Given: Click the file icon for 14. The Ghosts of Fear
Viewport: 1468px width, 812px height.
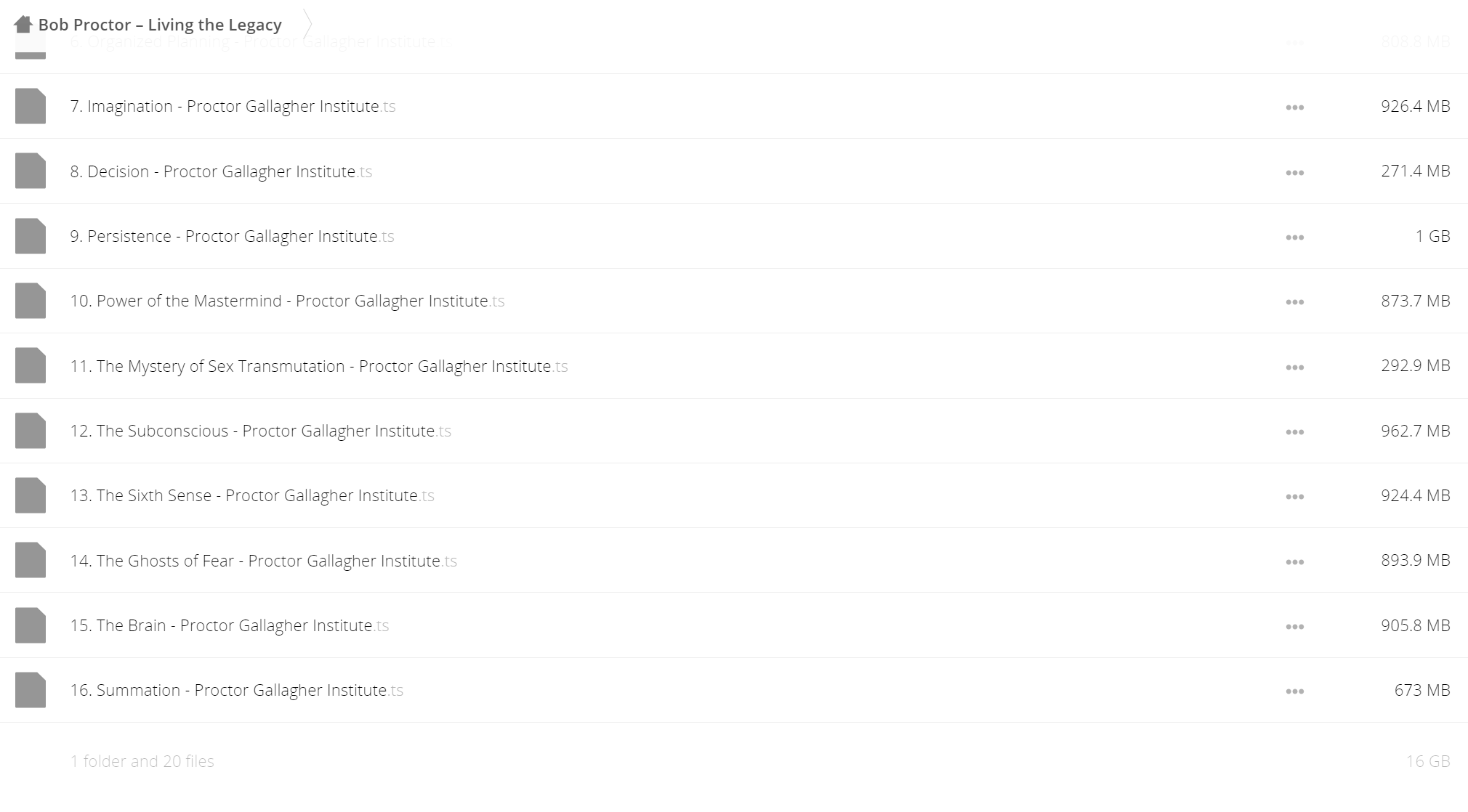Looking at the screenshot, I should pos(31,560).
